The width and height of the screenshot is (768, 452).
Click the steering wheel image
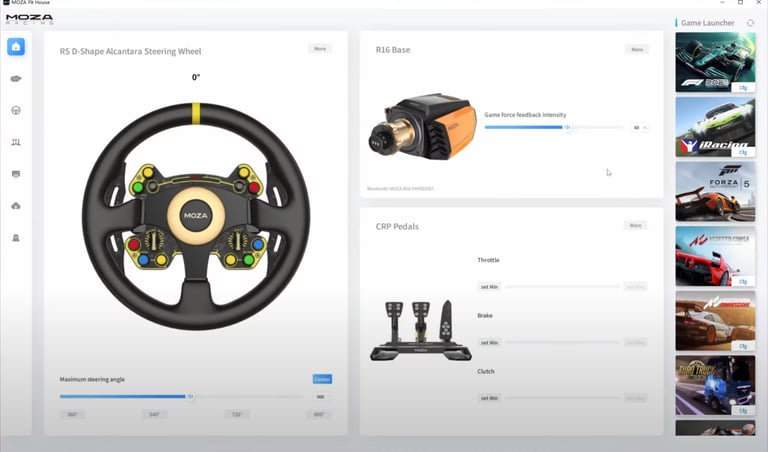pyautogui.click(x=196, y=216)
